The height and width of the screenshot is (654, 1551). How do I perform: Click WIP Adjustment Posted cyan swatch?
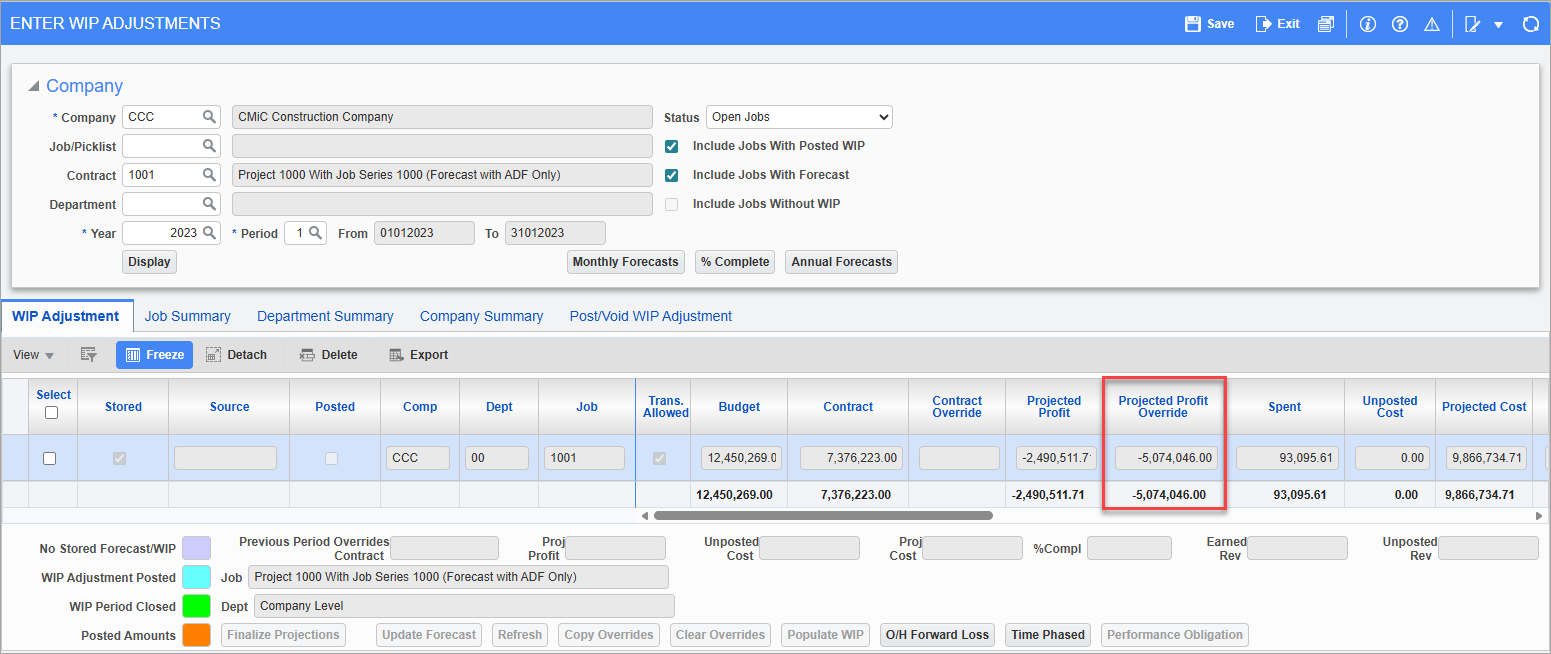point(196,577)
